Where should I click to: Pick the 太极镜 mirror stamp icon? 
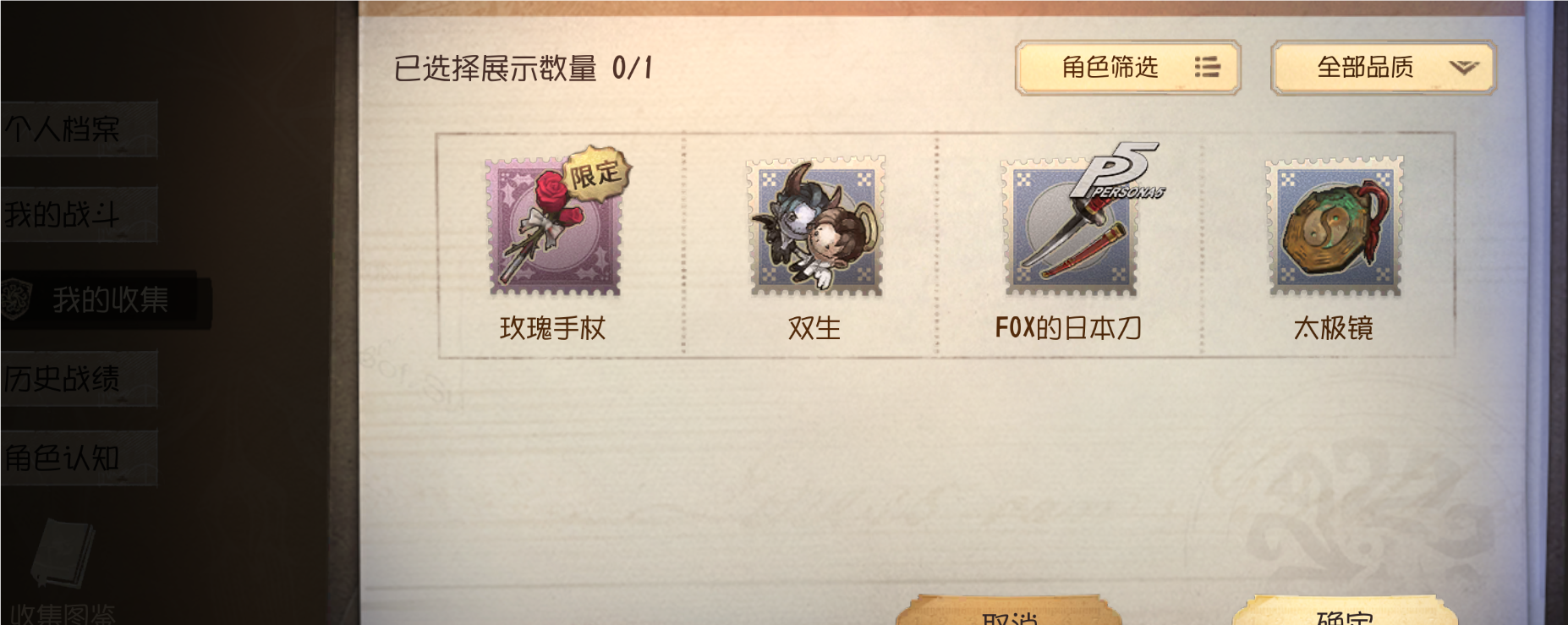coord(1335,227)
